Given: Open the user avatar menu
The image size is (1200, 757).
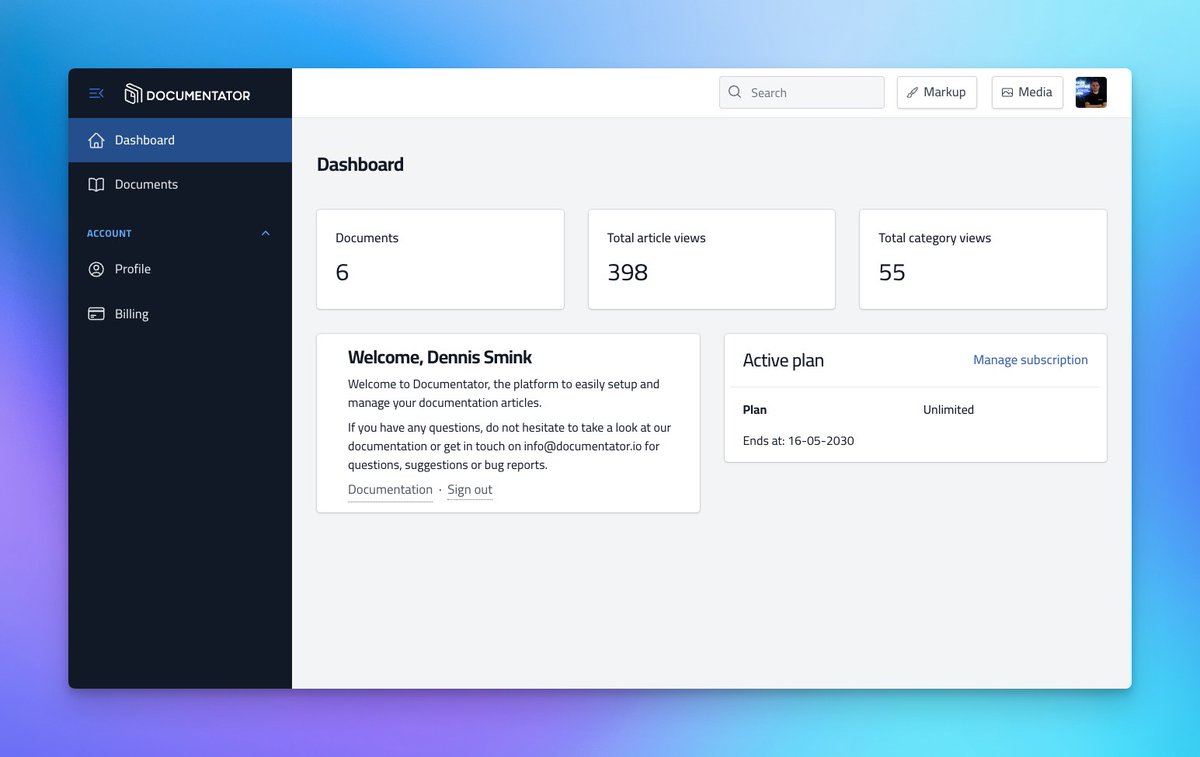Looking at the screenshot, I should pyautogui.click(x=1090, y=92).
